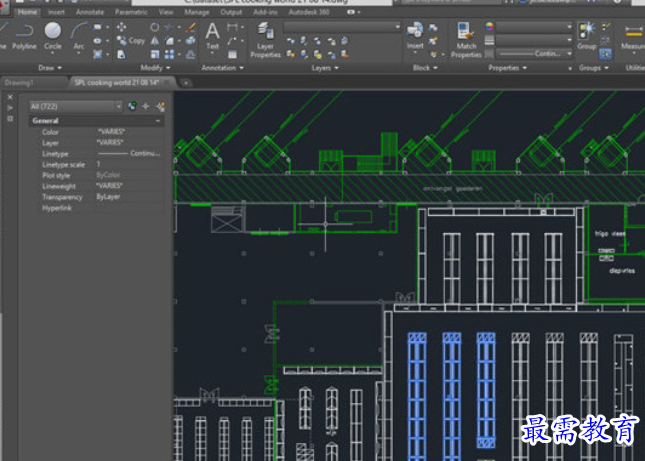Viewport: 645px width, 461px height.
Task: Select the Circle draw tool
Action: 53,36
